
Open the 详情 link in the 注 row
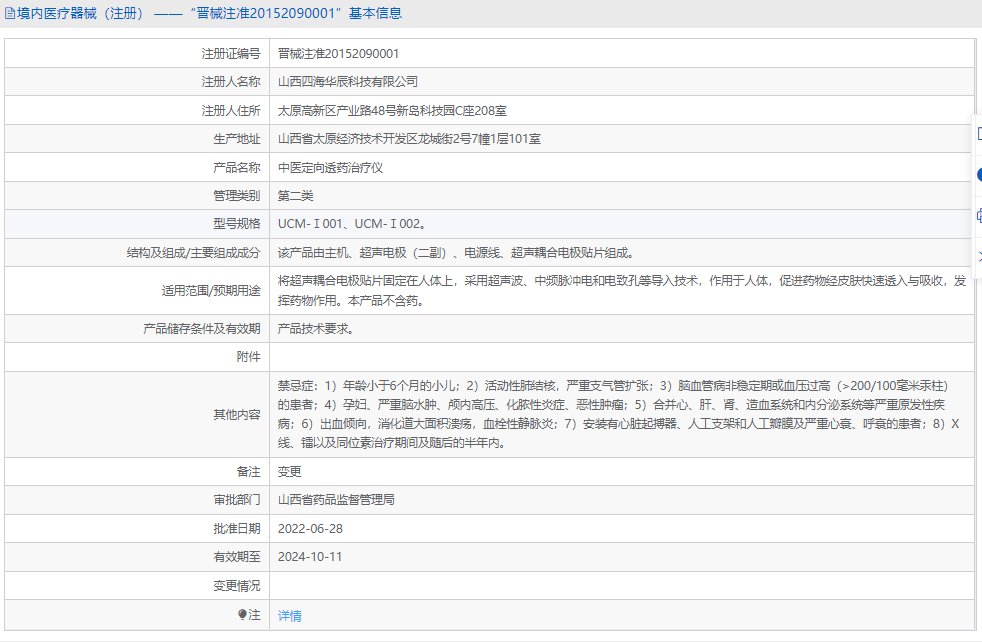tap(289, 616)
